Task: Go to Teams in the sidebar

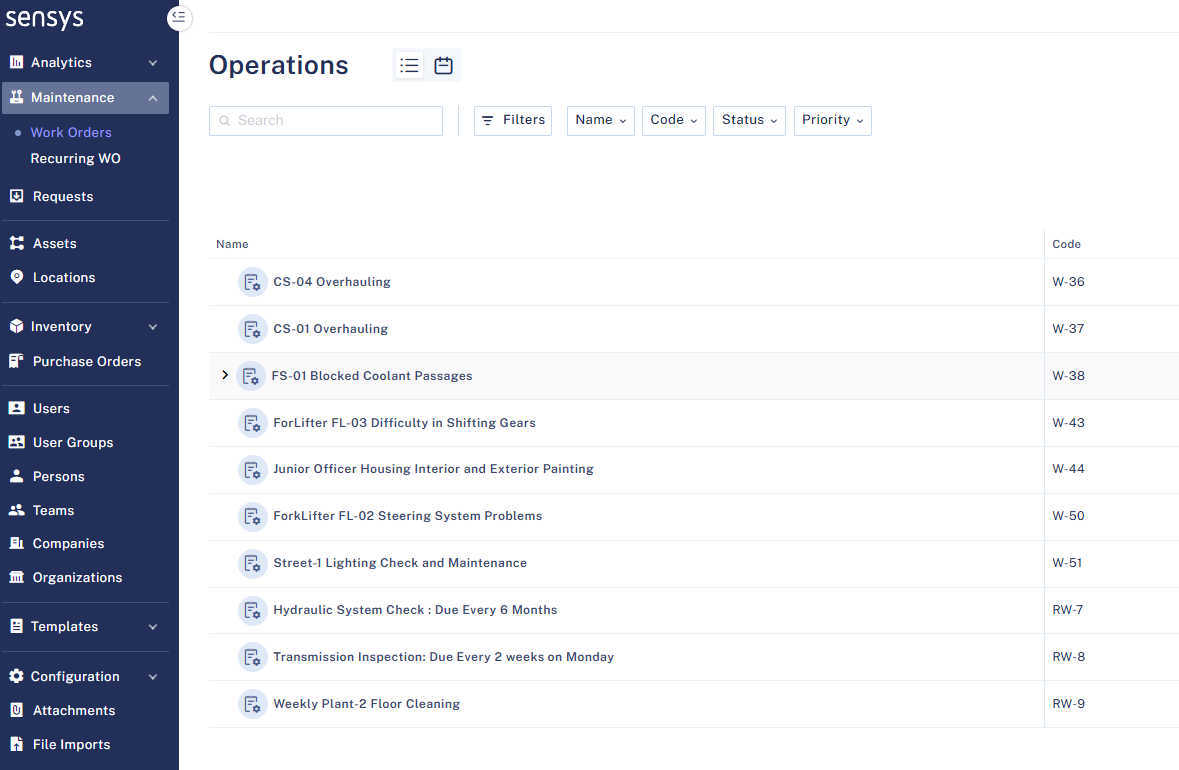Action: (x=53, y=510)
